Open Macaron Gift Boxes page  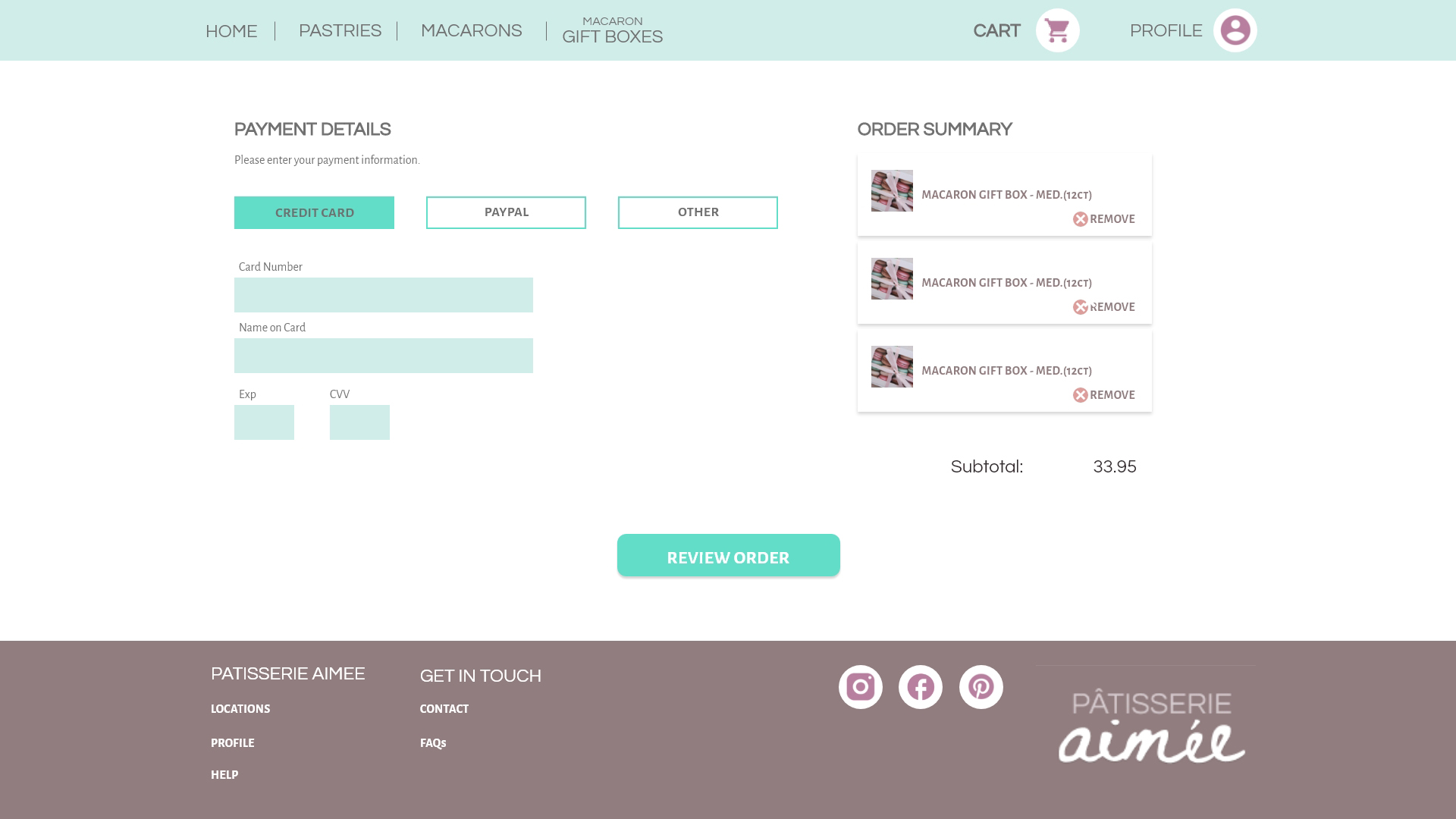pyautogui.click(x=612, y=31)
